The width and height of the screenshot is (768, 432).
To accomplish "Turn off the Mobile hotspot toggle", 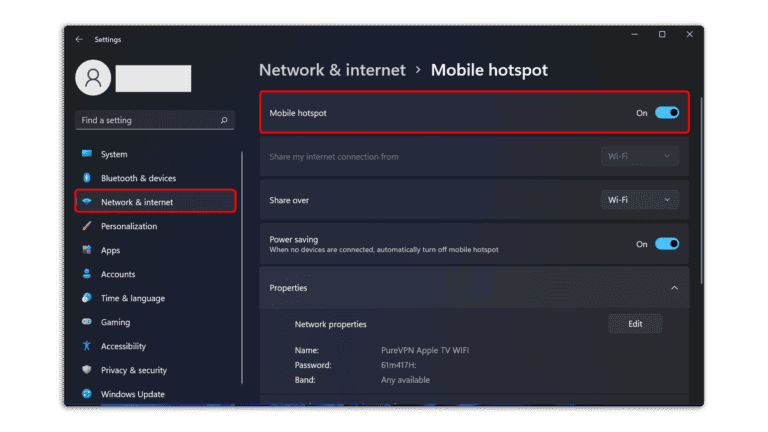I will point(667,113).
